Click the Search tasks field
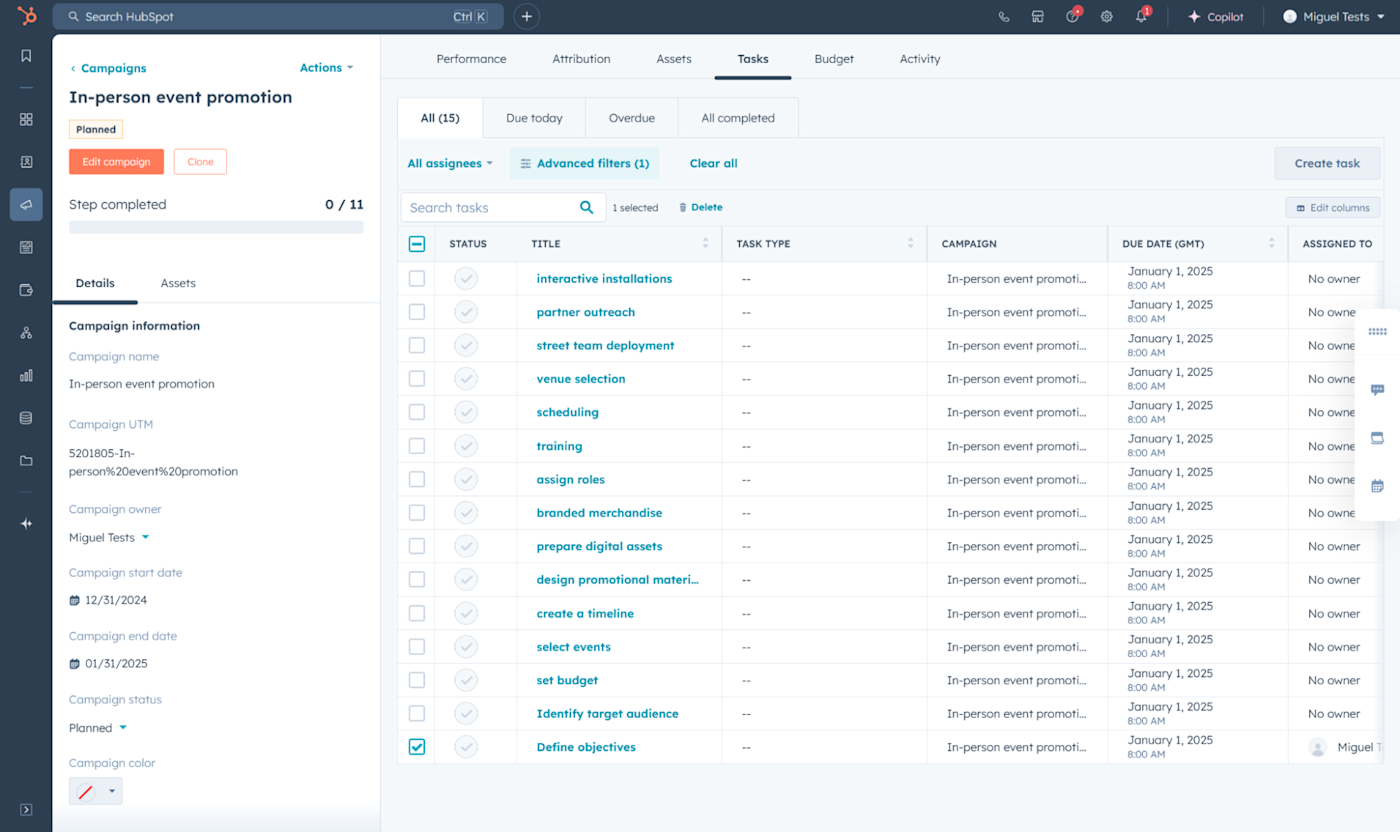 tap(503, 207)
